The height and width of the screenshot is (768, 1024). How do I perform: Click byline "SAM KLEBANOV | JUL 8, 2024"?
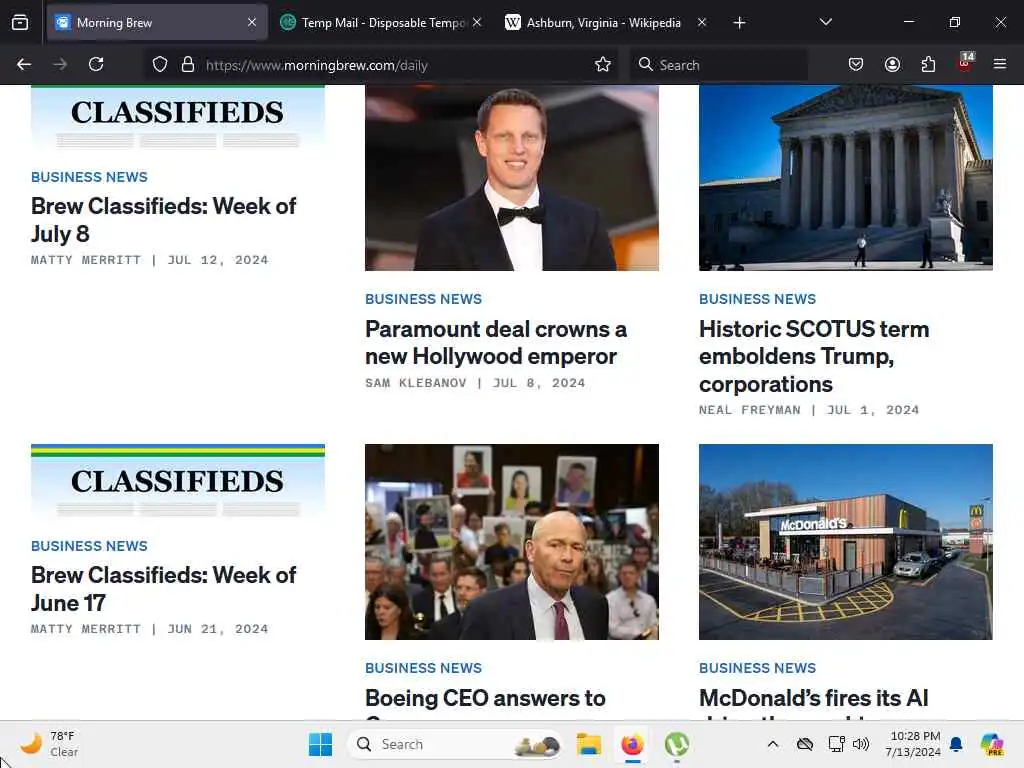tap(475, 383)
